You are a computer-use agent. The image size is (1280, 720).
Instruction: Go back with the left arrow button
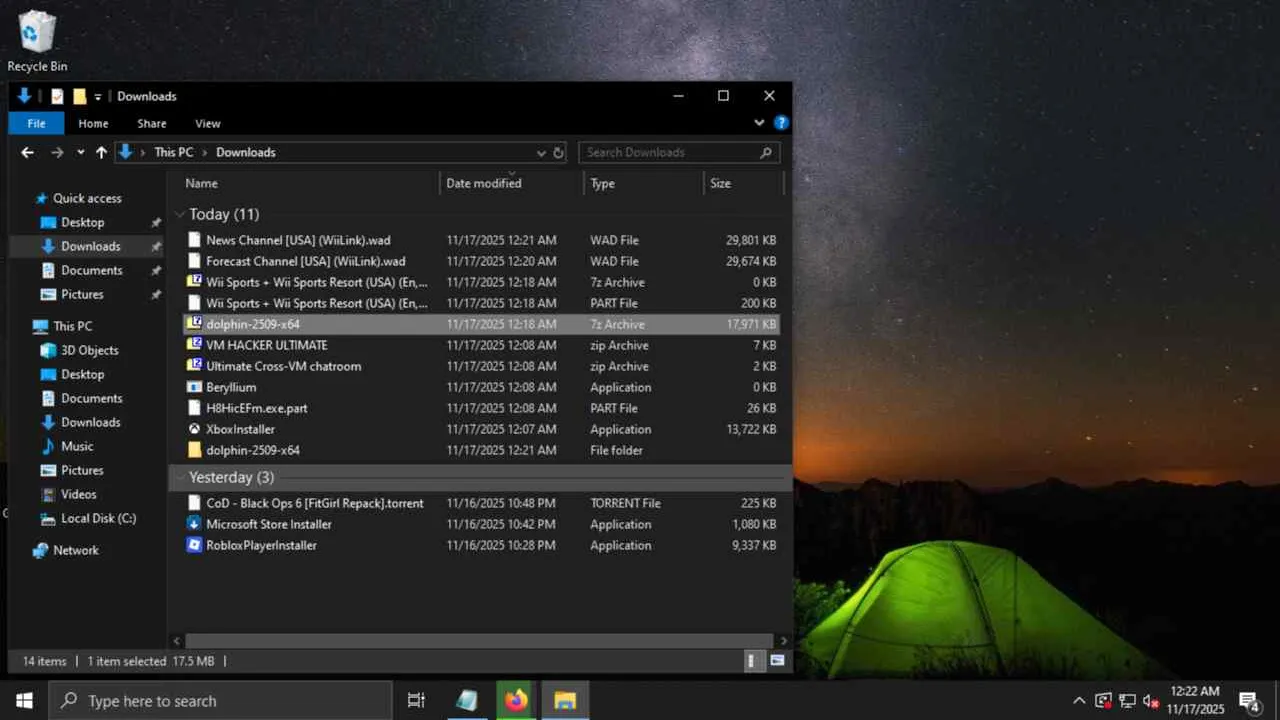pyautogui.click(x=28, y=152)
